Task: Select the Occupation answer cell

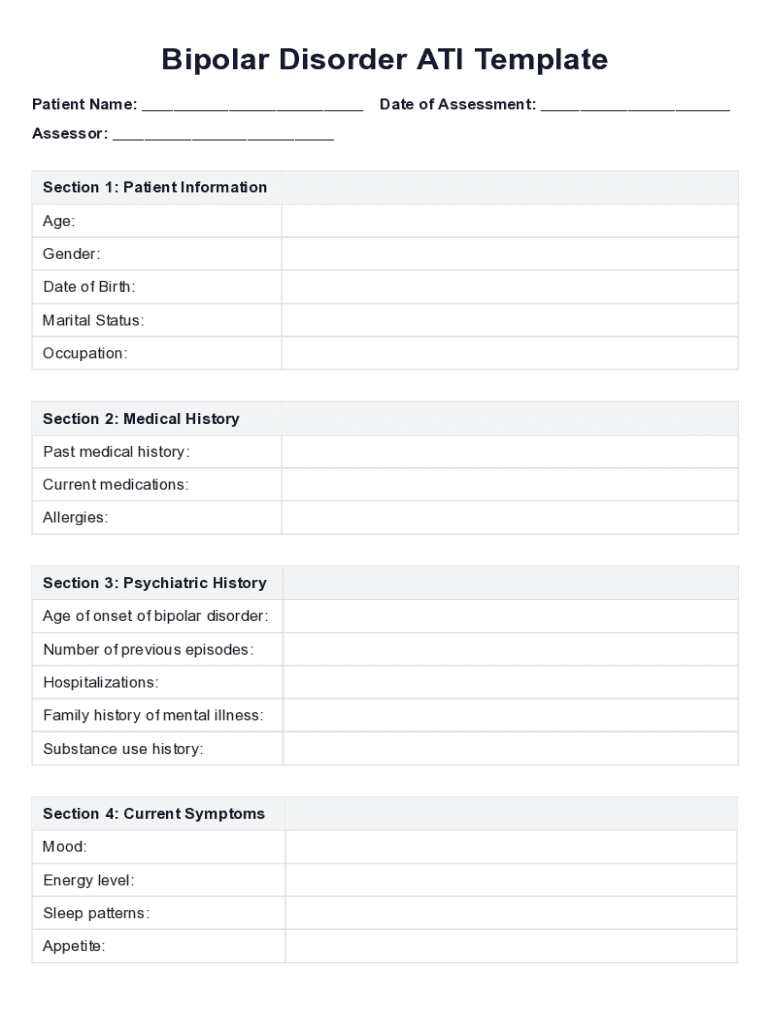Action: 510,353
